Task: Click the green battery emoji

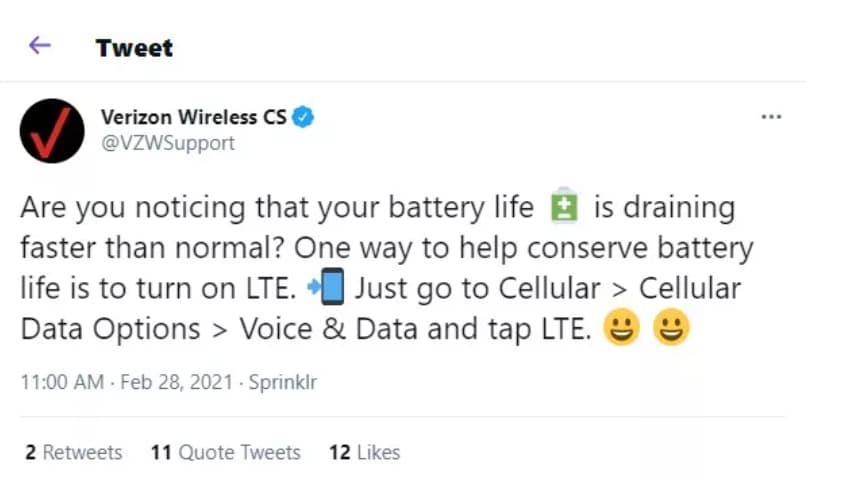Action: tap(565, 208)
